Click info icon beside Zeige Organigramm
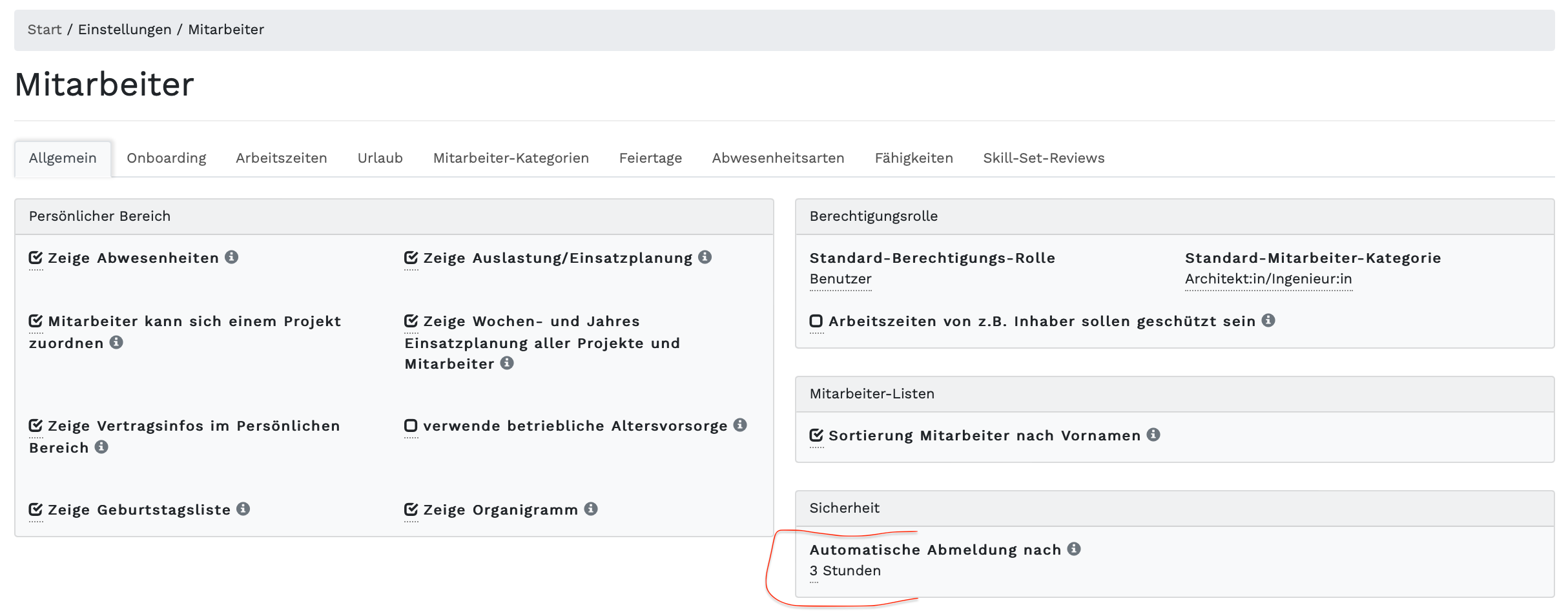1568x616 pixels. 591,509
